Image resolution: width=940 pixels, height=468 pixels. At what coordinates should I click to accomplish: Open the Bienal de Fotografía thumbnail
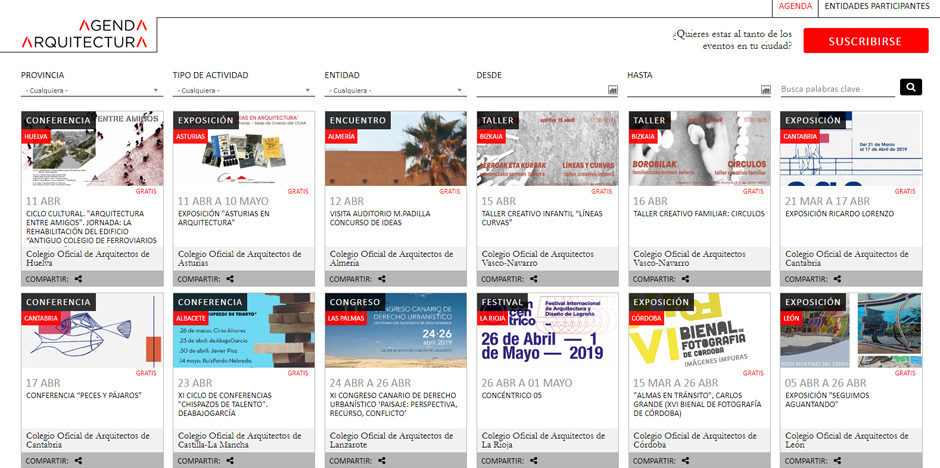(699, 331)
